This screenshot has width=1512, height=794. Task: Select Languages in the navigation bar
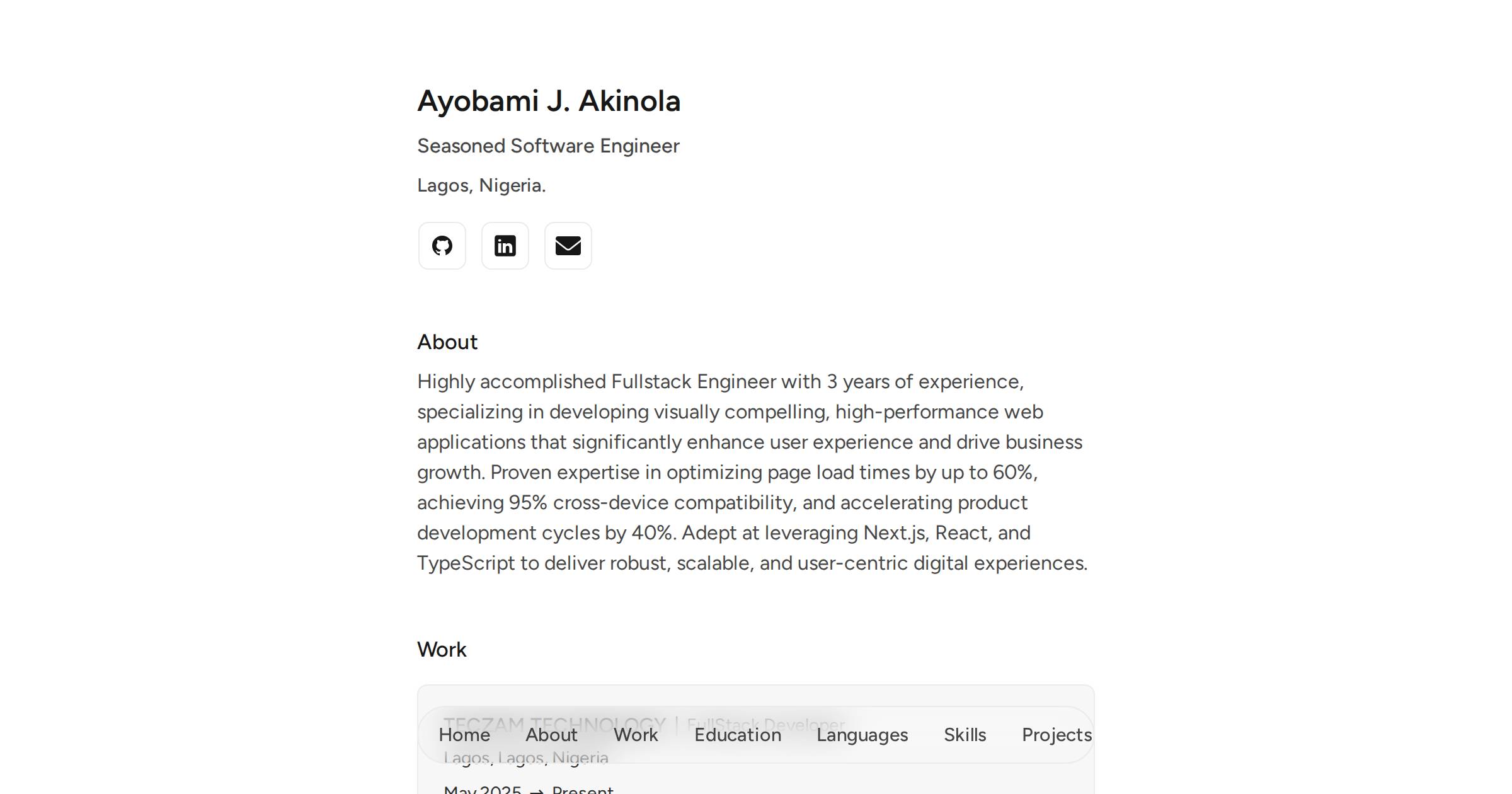(862, 735)
